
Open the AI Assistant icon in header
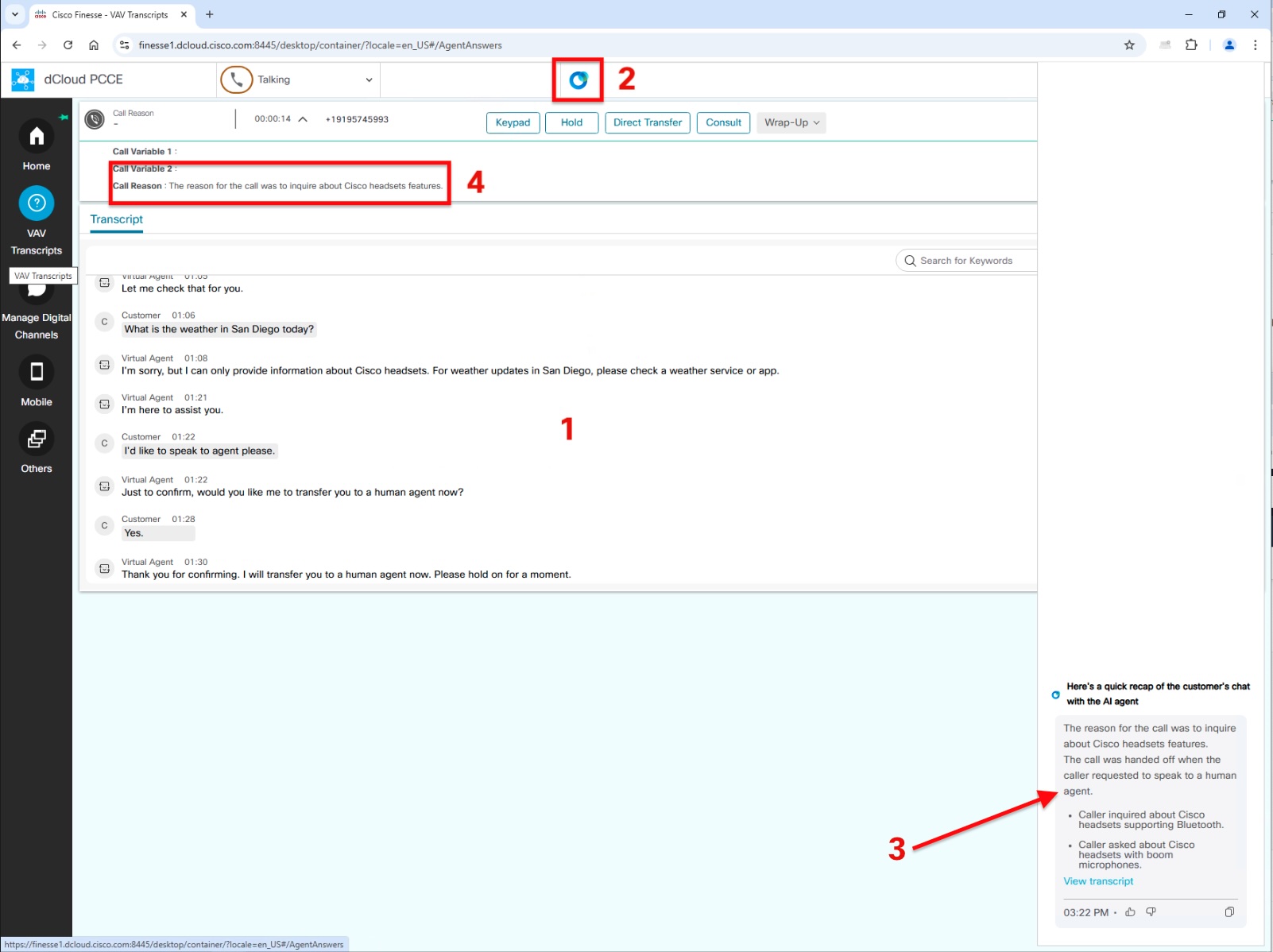coord(578,79)
